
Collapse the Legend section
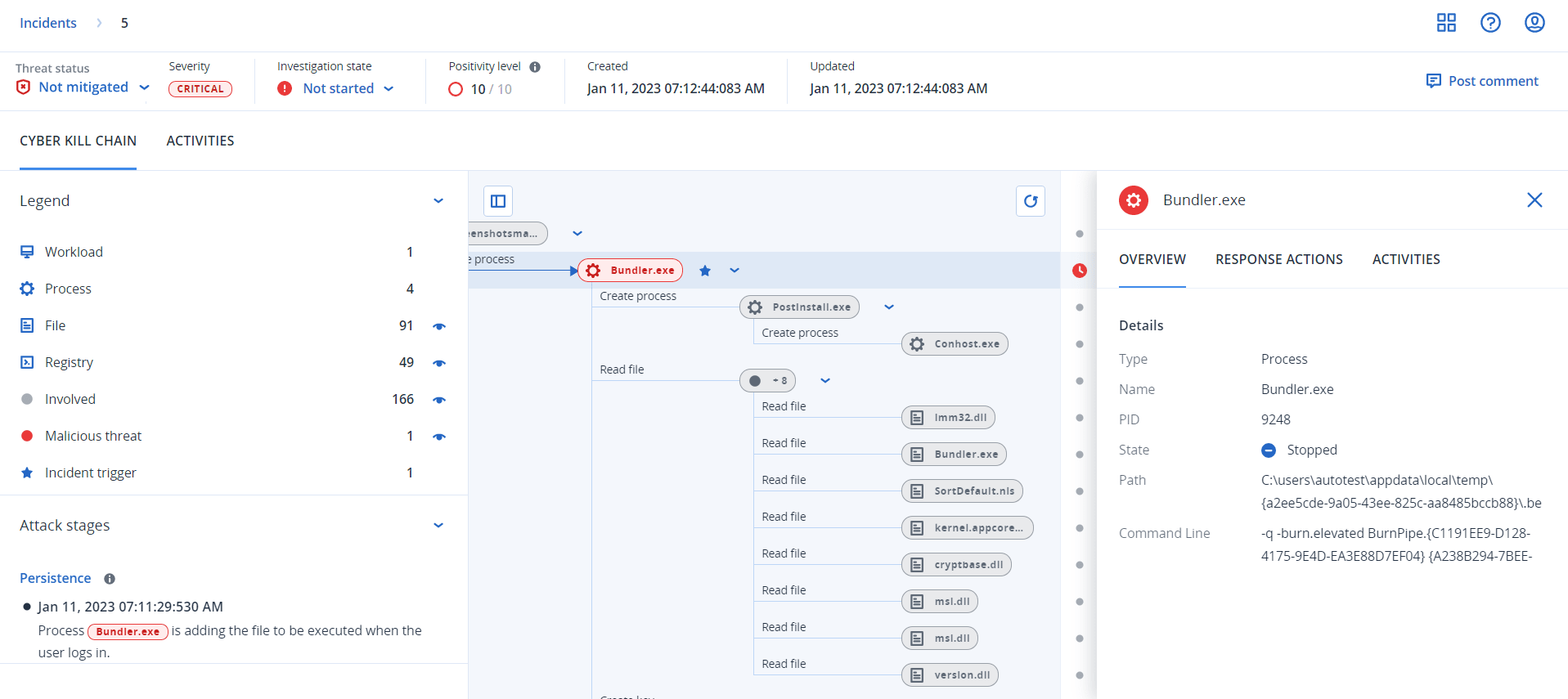coord(438,201)
